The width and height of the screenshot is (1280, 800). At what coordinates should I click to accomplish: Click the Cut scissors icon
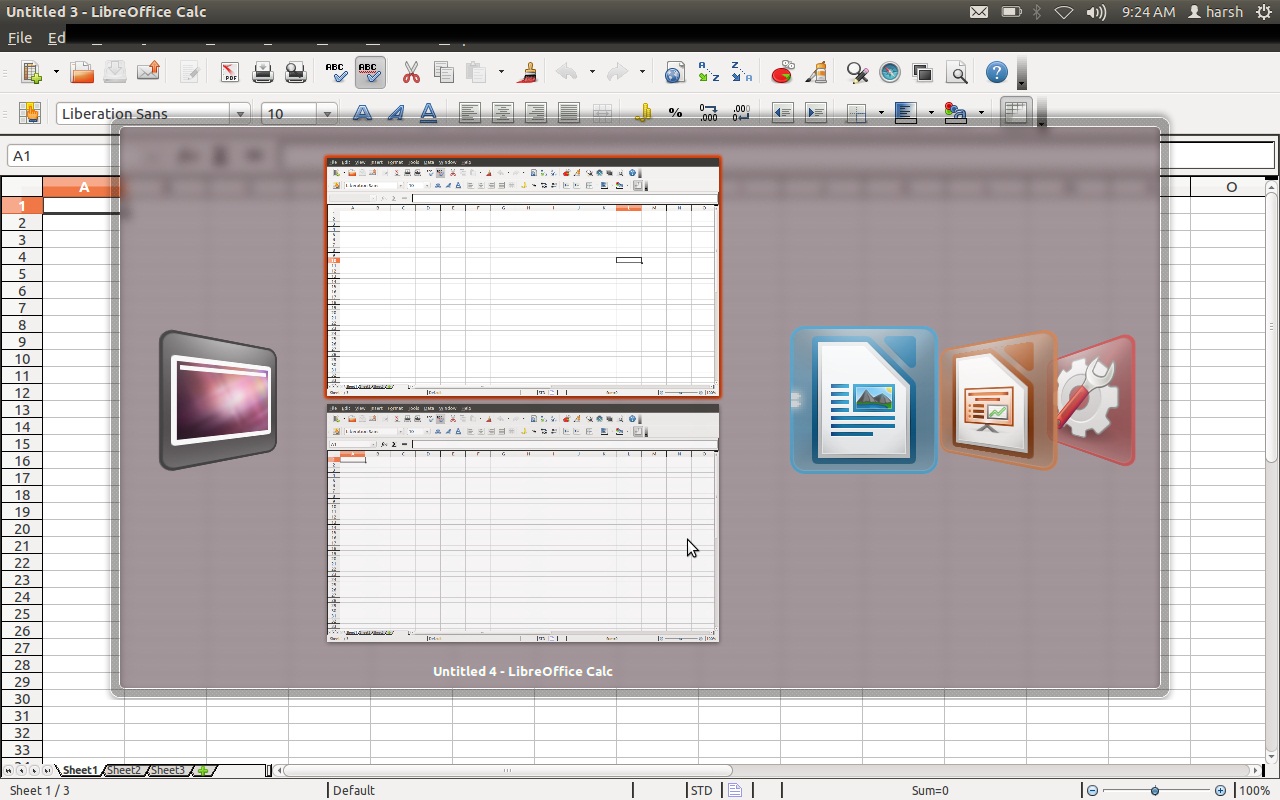pos(411,72)
